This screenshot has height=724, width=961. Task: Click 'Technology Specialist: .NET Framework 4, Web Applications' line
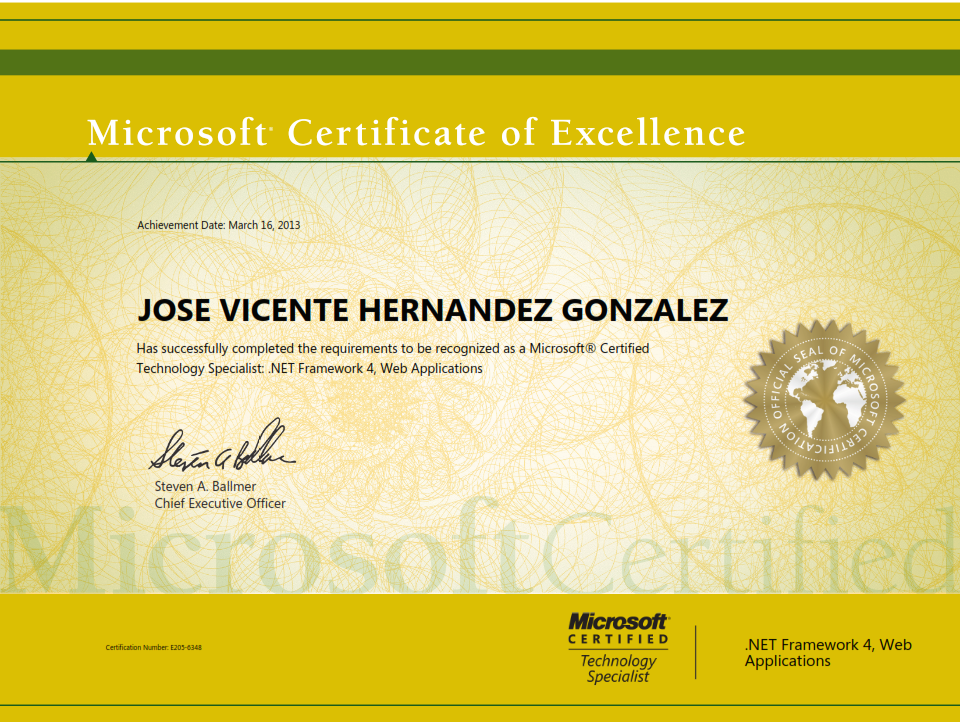click(309, 368)
